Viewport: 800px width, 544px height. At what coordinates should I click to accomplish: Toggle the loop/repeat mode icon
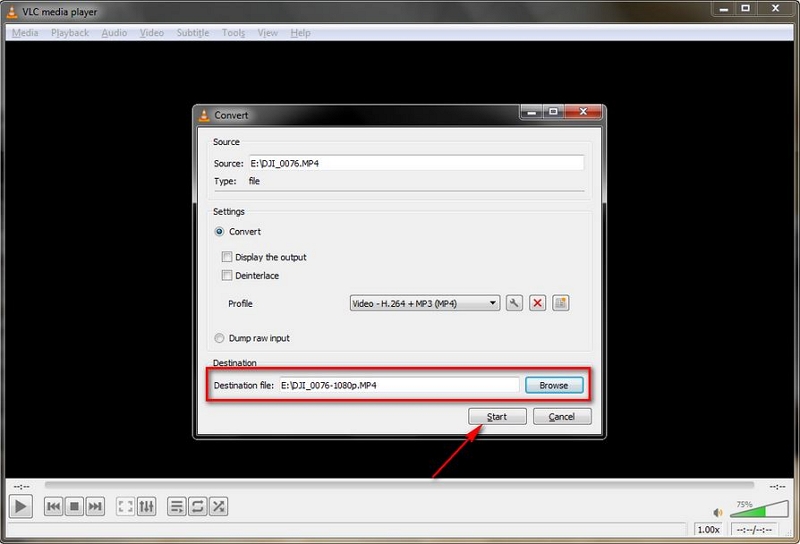click(x=197, y=507)
